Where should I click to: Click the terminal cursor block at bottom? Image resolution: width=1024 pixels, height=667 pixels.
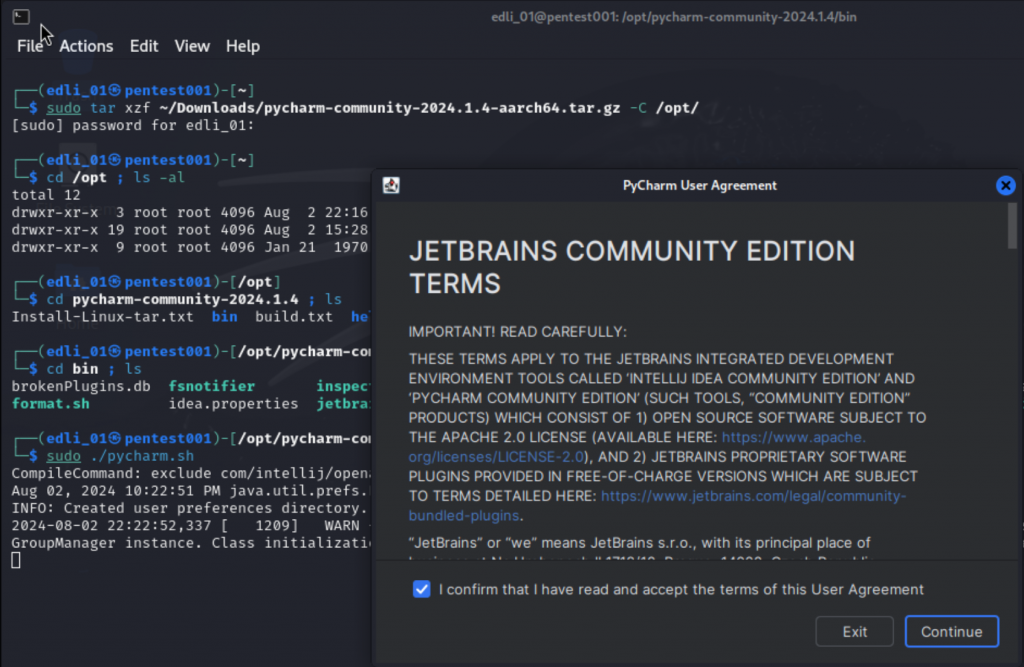[x=16, y=561]
